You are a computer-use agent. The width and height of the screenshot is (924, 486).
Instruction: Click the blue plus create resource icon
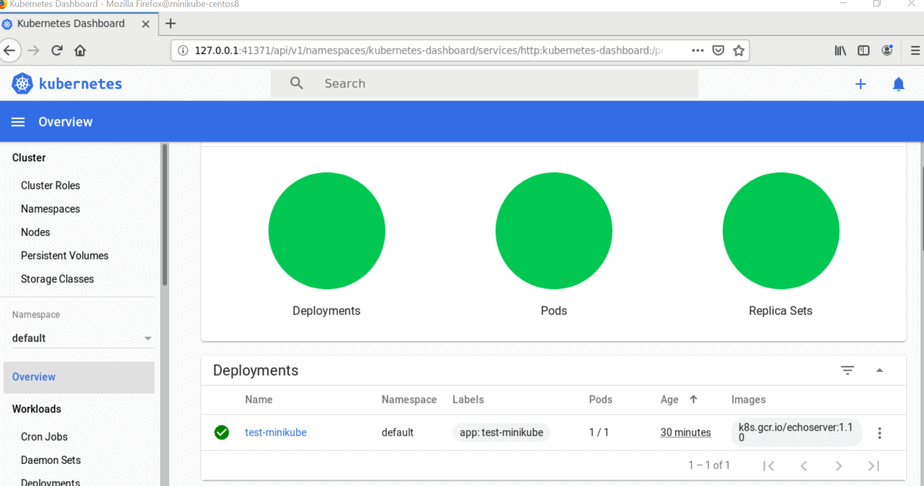(x=860, y=84)
